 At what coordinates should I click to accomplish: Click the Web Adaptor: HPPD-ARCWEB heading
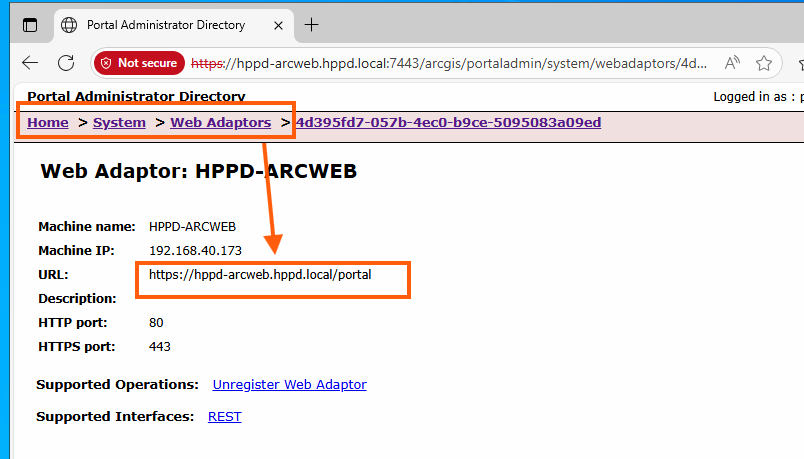point(198,171)
